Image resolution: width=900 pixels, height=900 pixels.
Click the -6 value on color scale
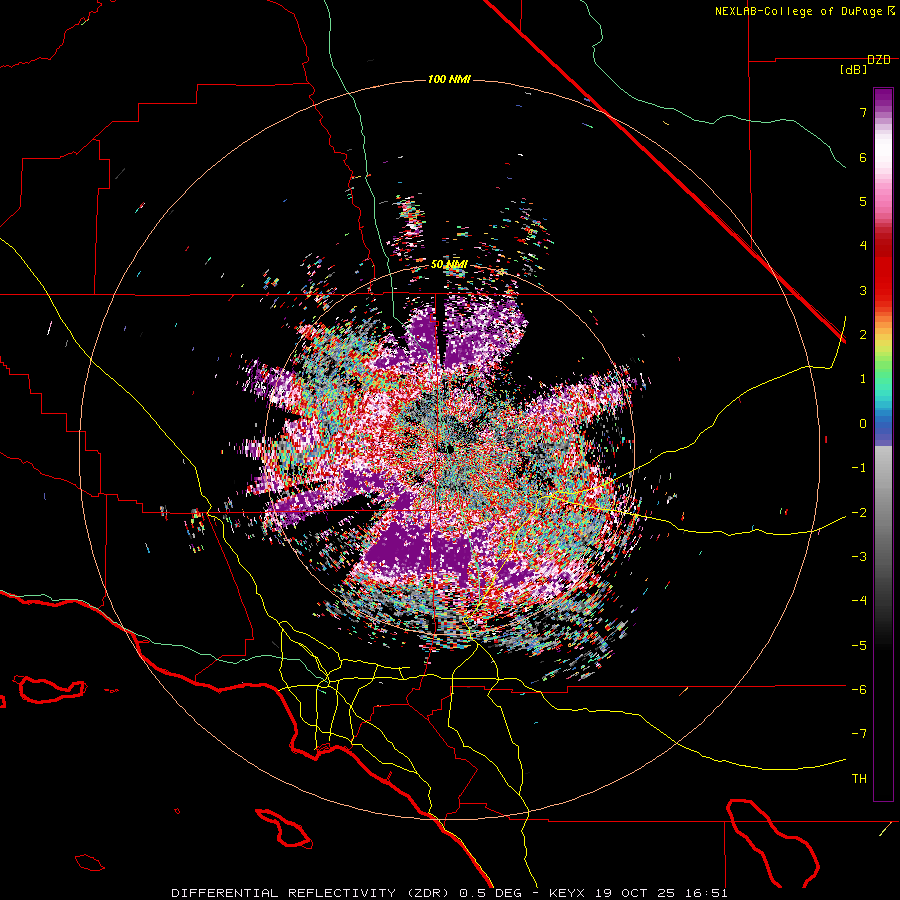[859, 689]
